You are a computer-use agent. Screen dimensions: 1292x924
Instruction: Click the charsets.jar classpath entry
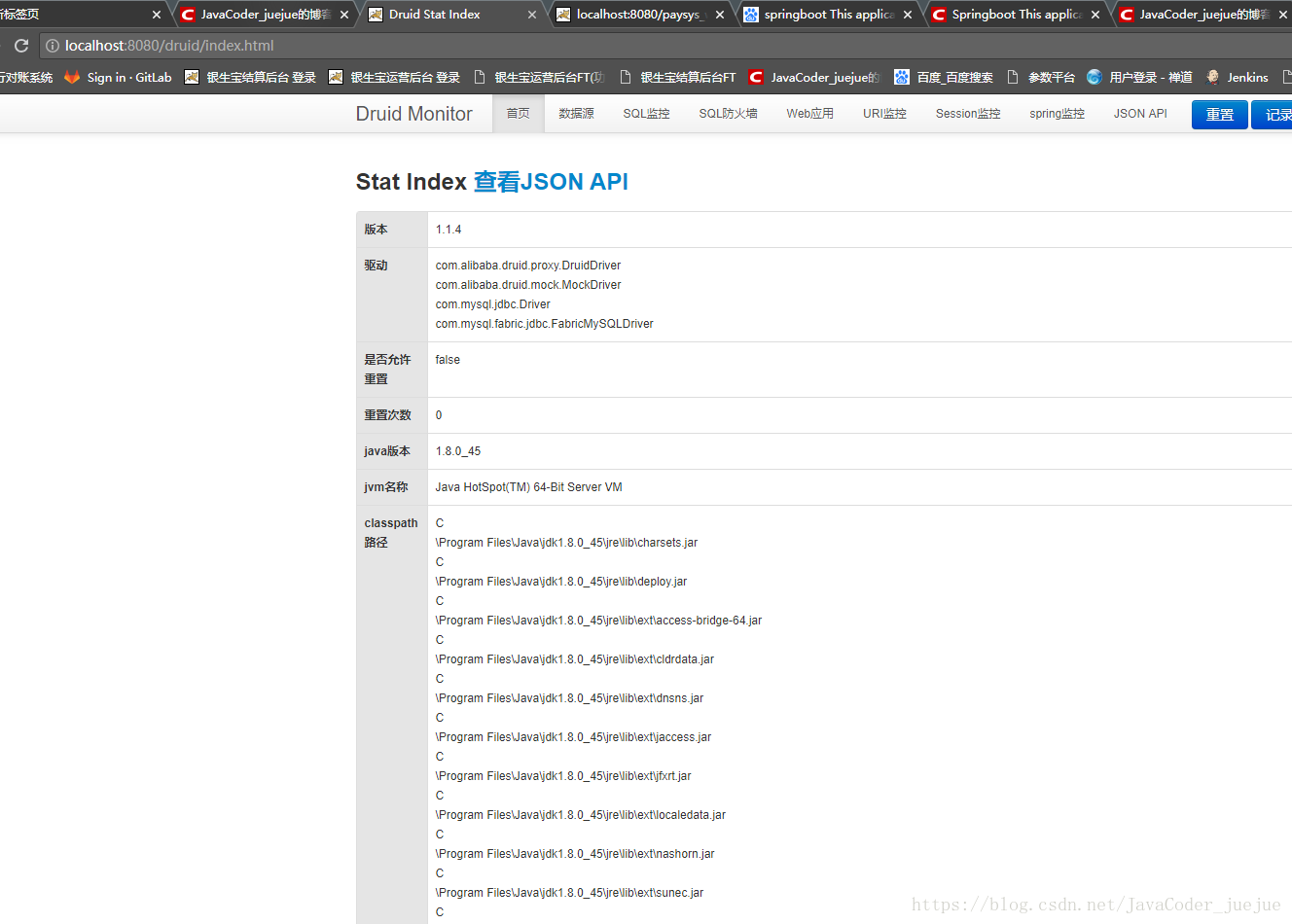click(566, 543)
